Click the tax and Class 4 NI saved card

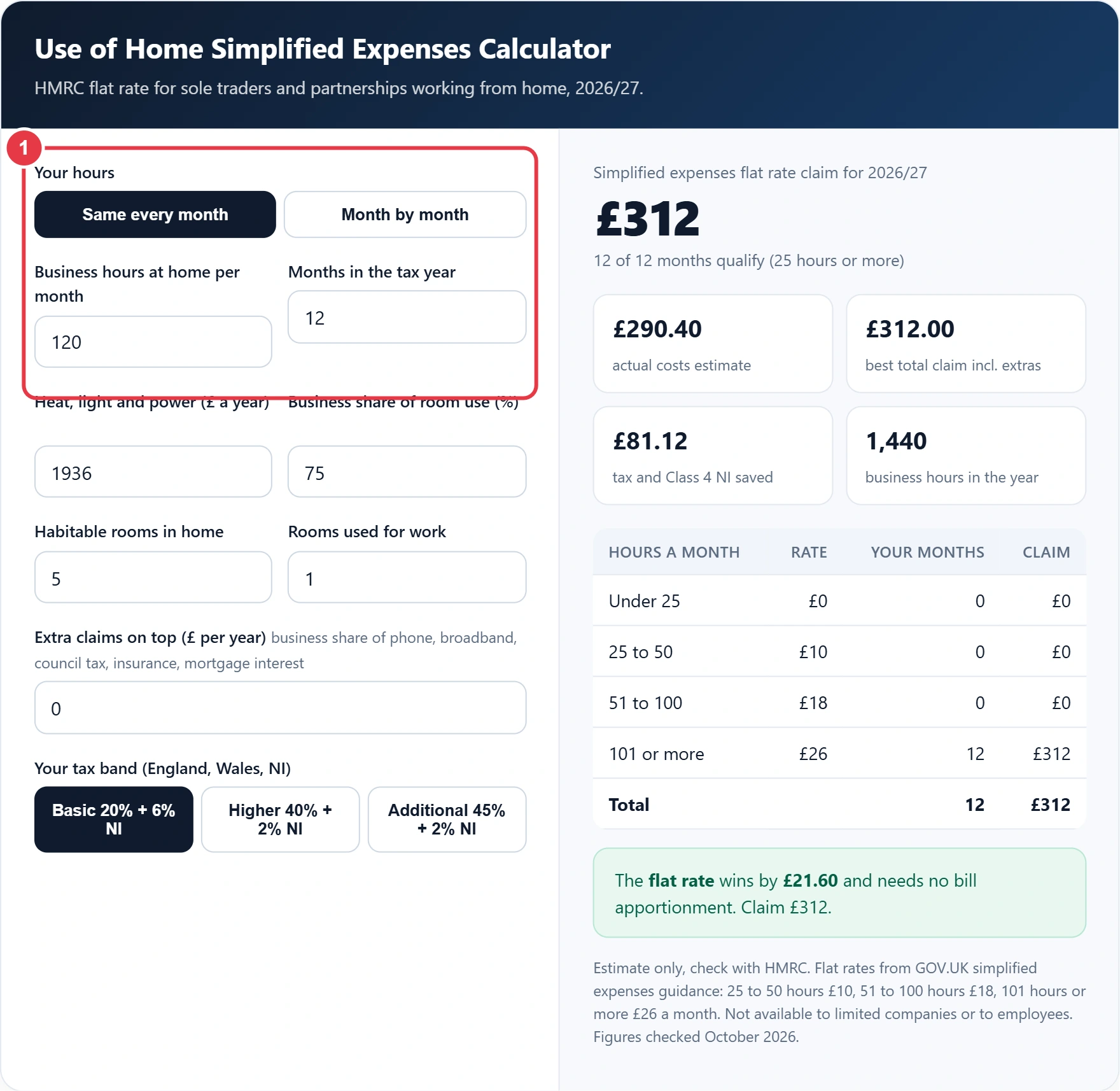point(713,456)
